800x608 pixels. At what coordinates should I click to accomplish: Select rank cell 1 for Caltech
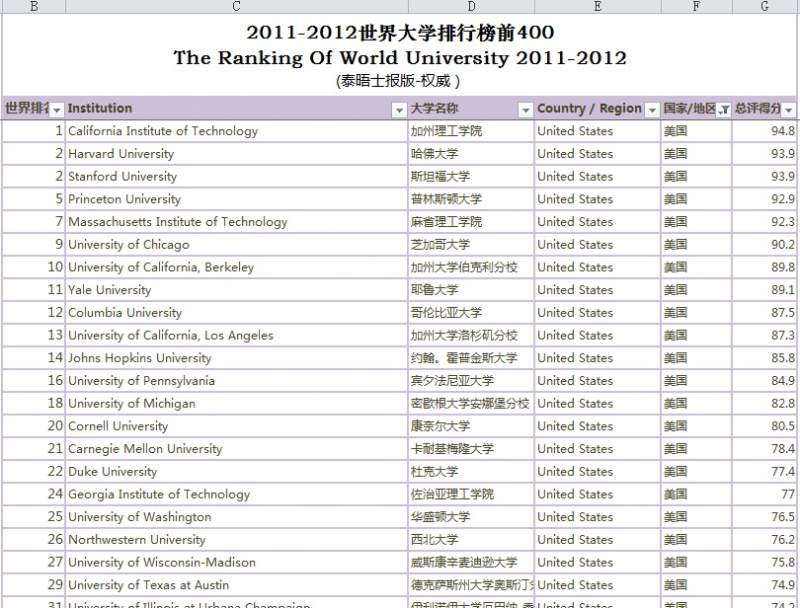[34, 131]
